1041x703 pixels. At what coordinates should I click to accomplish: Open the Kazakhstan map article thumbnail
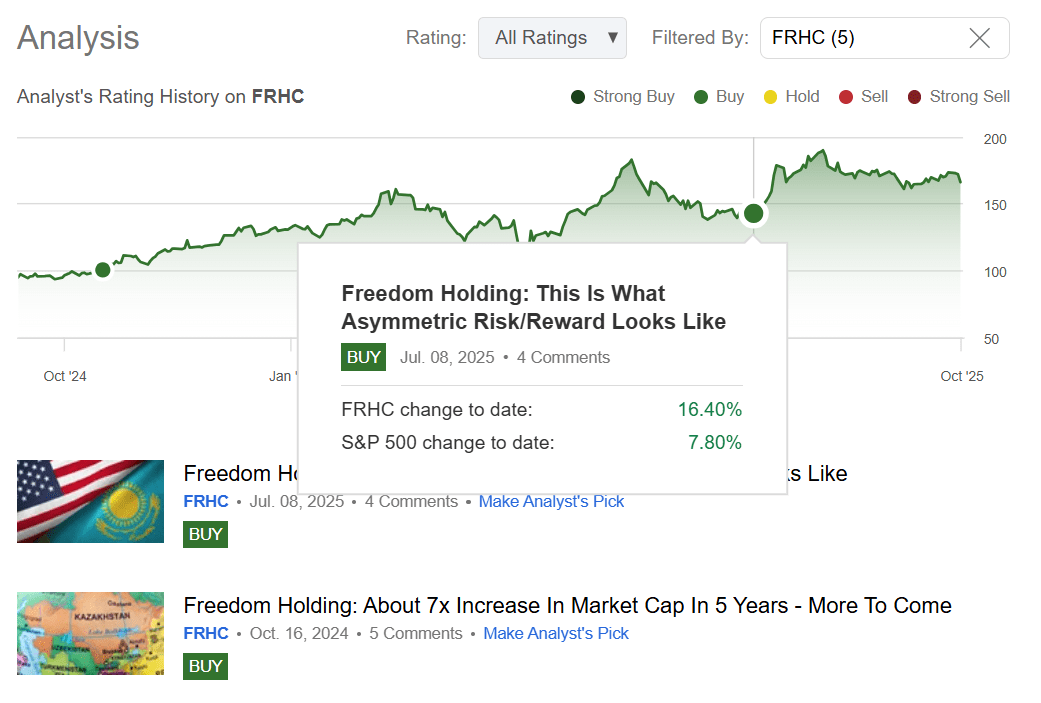(x=90, y=633)
